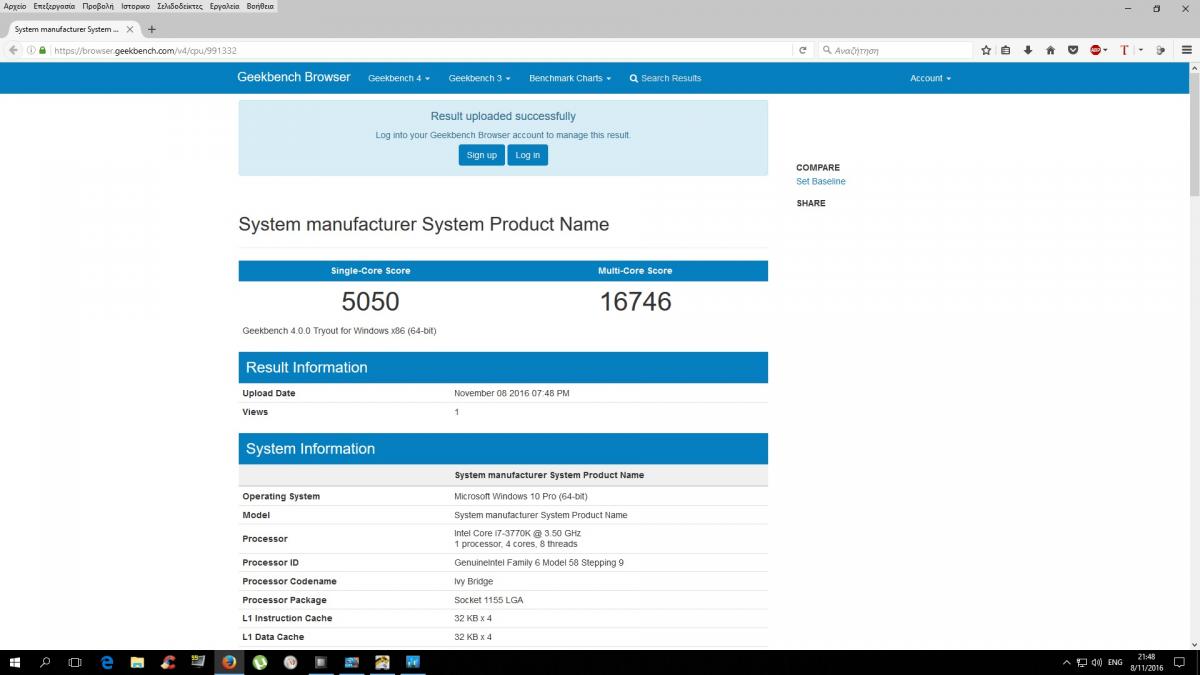Screen dimensions: 1200x675
Task: Click the extension icon beside the hamburger menu
Action: pyautogui.click(x=1160, y=50)
